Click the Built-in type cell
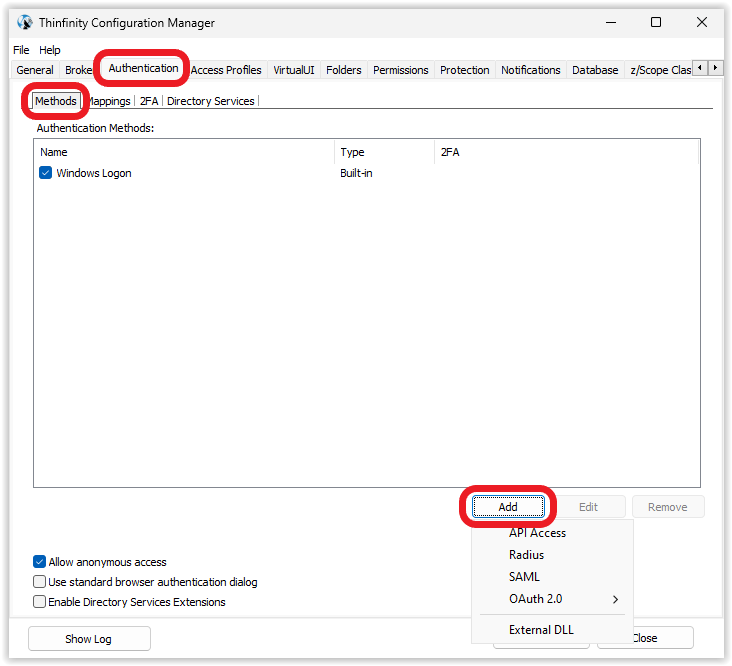The height and width of the screenshot is (666, 732). [356, 173]
